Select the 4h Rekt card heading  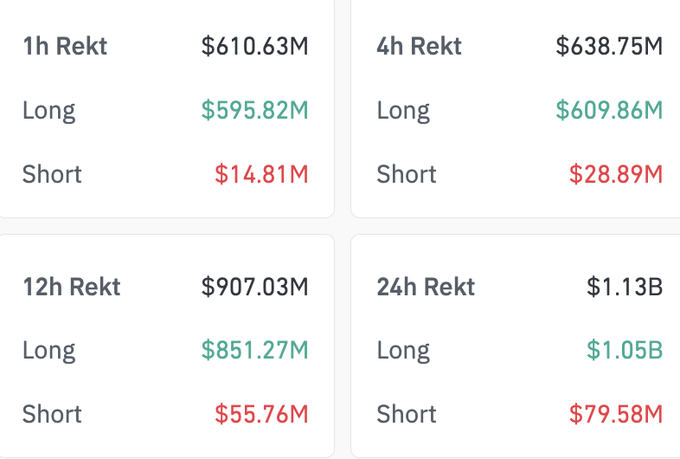419,46
